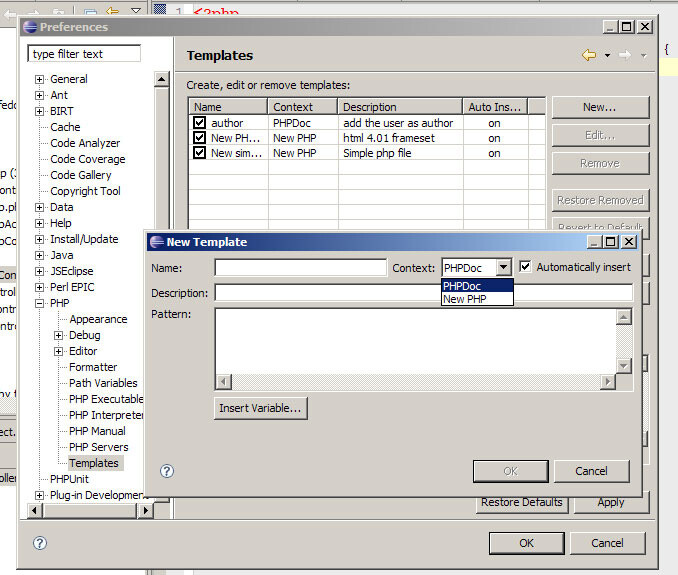Viewport: 678px width, 575px height.
Task: Toggle the New sim... template checkbox
Action: point(199,153)
